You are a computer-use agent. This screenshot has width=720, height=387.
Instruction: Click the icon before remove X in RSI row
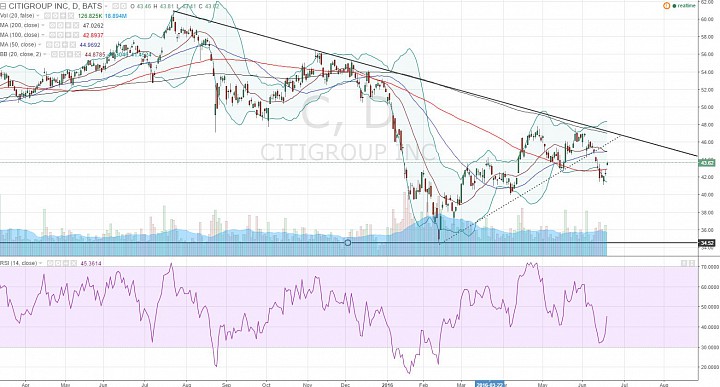66,263
